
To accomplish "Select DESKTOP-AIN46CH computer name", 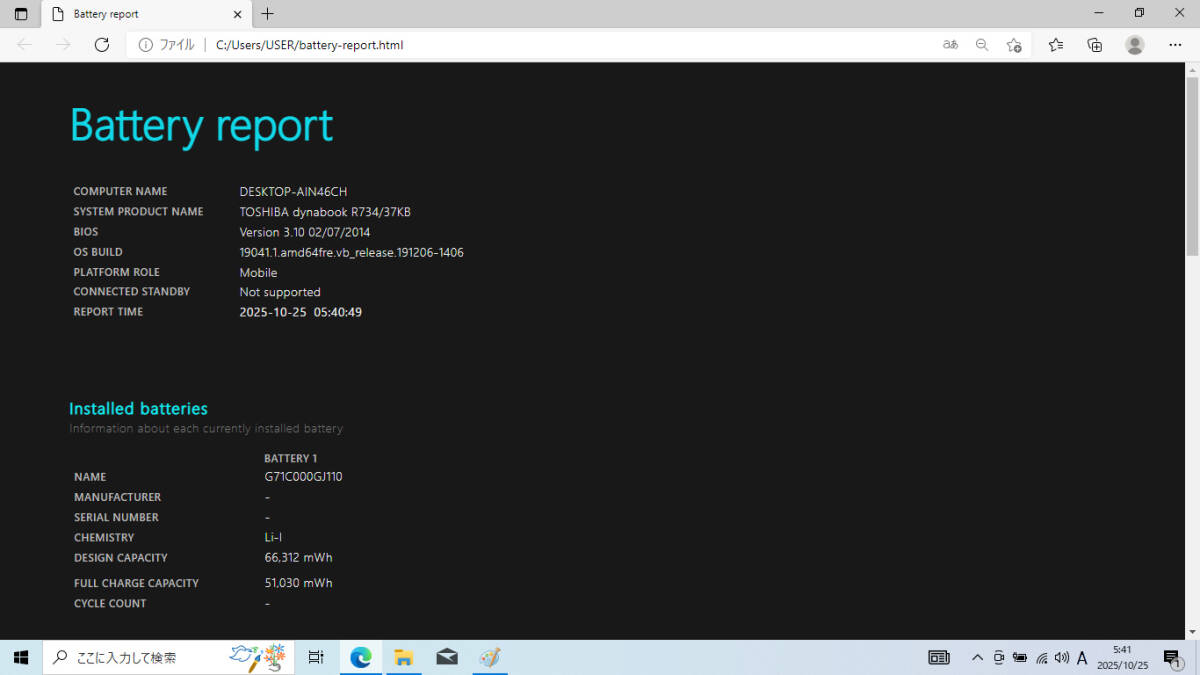I will 293,191.
